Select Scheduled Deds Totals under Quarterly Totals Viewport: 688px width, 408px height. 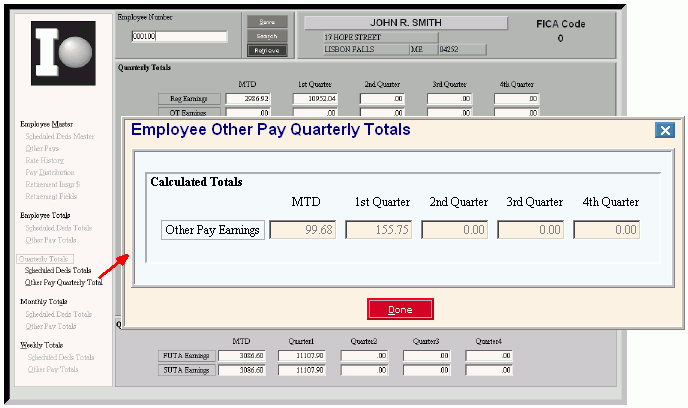pyautogui.click(x=58, y=270)
